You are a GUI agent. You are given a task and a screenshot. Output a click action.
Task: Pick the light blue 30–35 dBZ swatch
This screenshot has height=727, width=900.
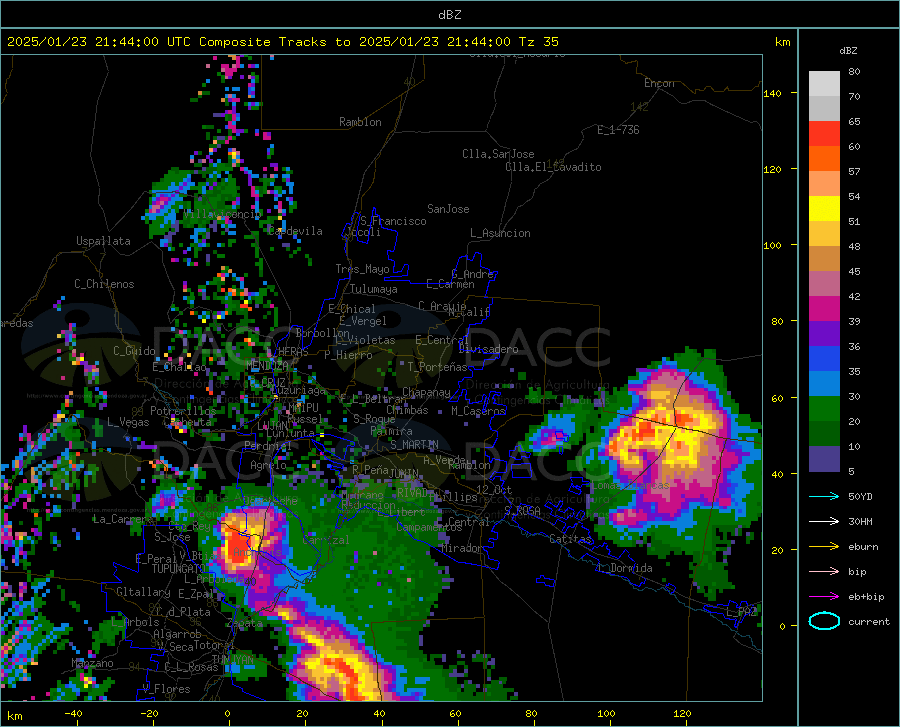tap(824, 384)
